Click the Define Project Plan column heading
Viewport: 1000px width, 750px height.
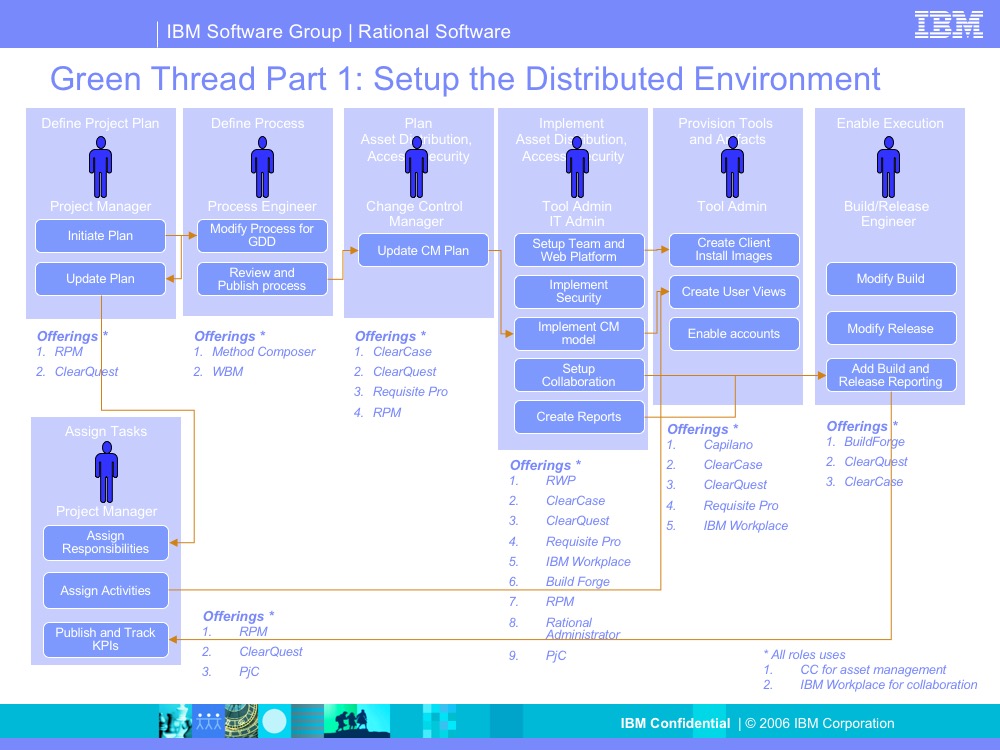(x=100, y=123)
